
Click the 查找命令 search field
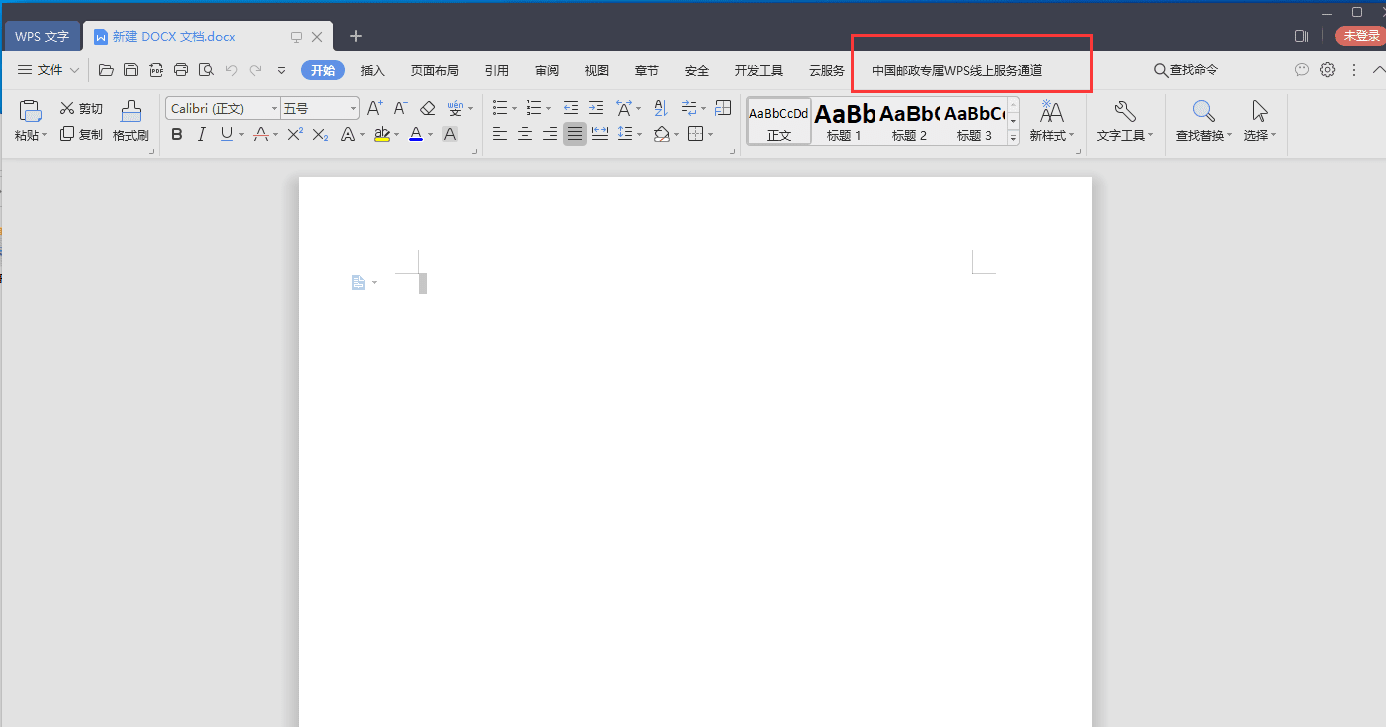click(1186, 70)
